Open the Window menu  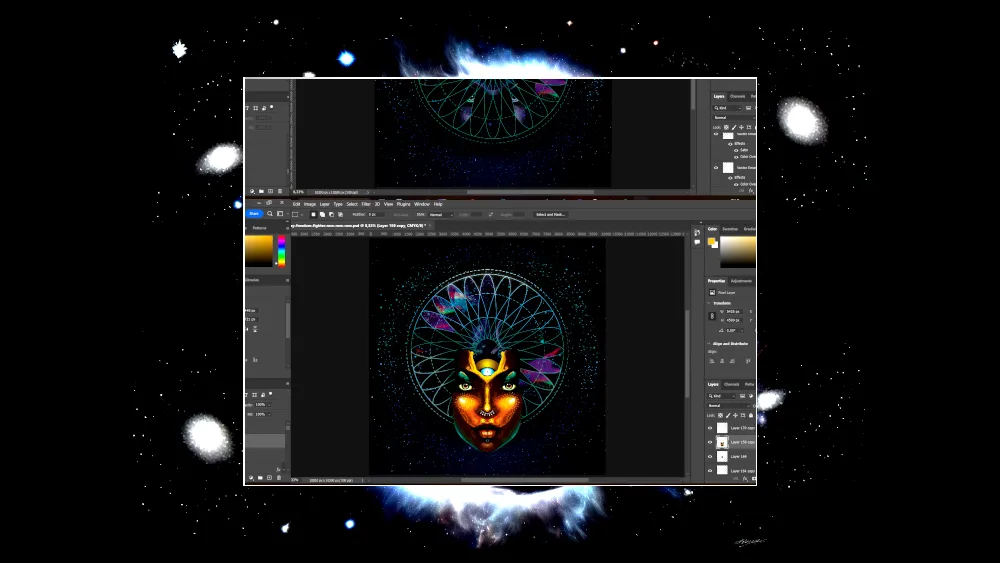422,204
